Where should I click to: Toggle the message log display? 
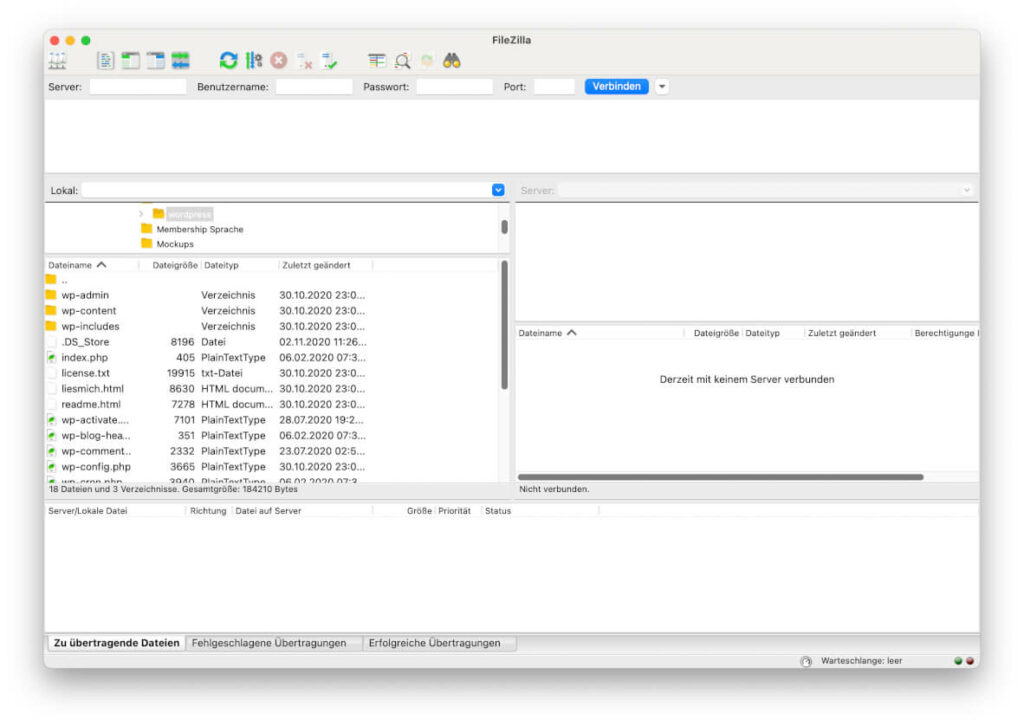[x=105, y=61]
